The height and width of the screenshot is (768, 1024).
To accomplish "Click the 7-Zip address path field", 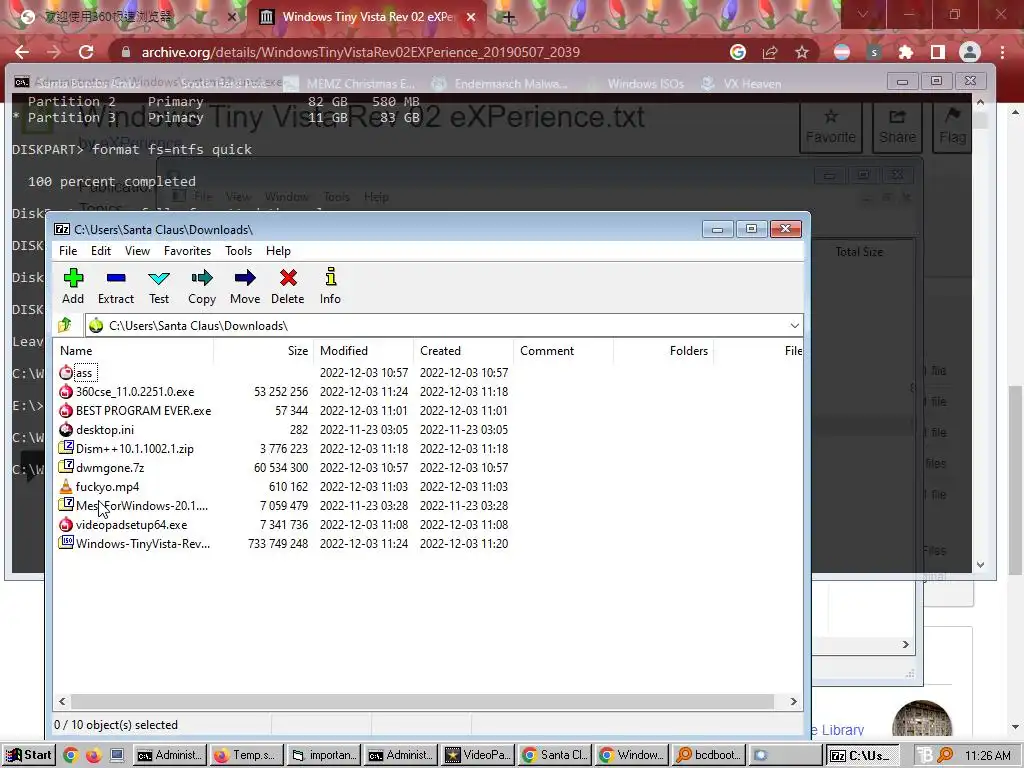I will tap(444, 325).
